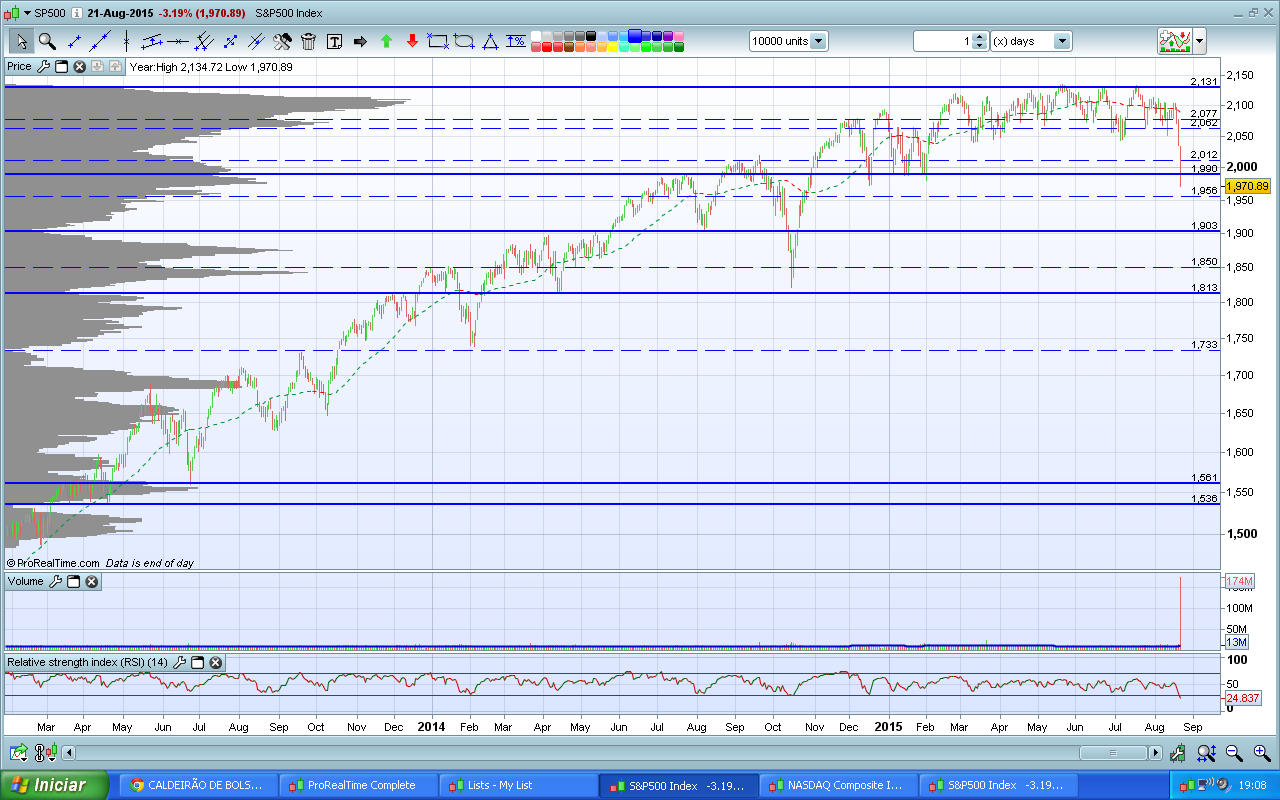Click the 1,970.89 current price label
The width and height of the screenshot is (1280, 800).
[1247, 186]
